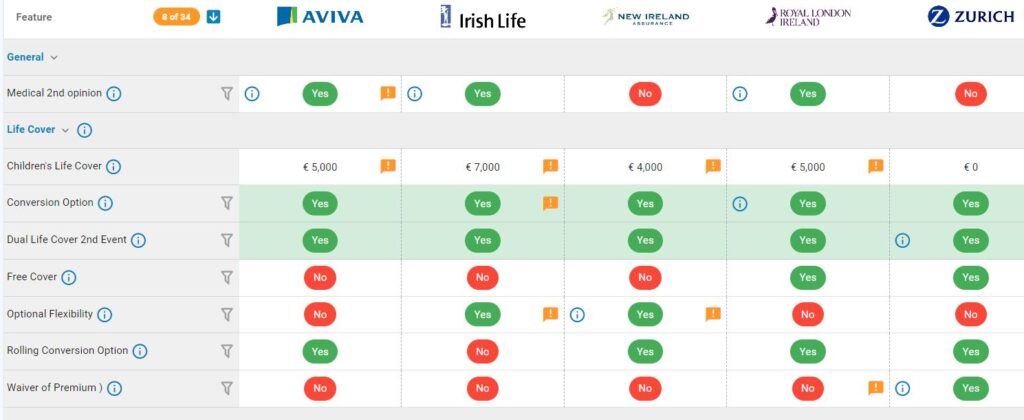Click orange alert icon in Aviva Children's Life Cover

click(x=388, y=166)
